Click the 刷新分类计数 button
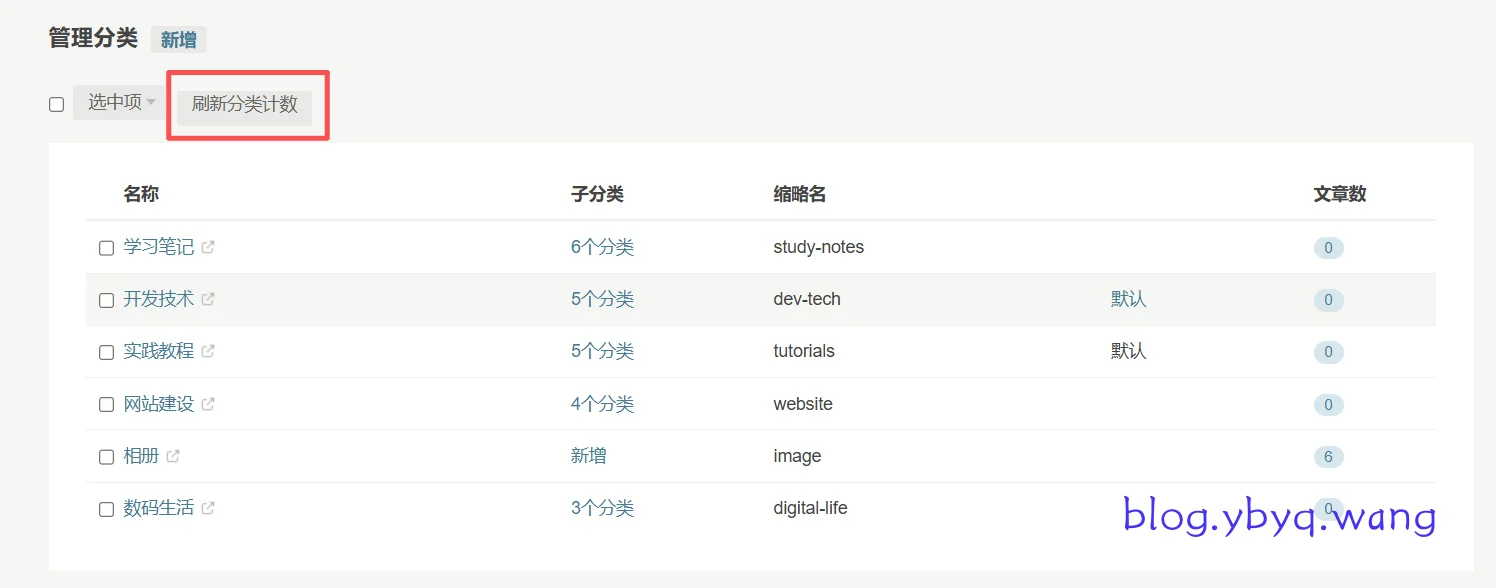 [x=245, y=105]
